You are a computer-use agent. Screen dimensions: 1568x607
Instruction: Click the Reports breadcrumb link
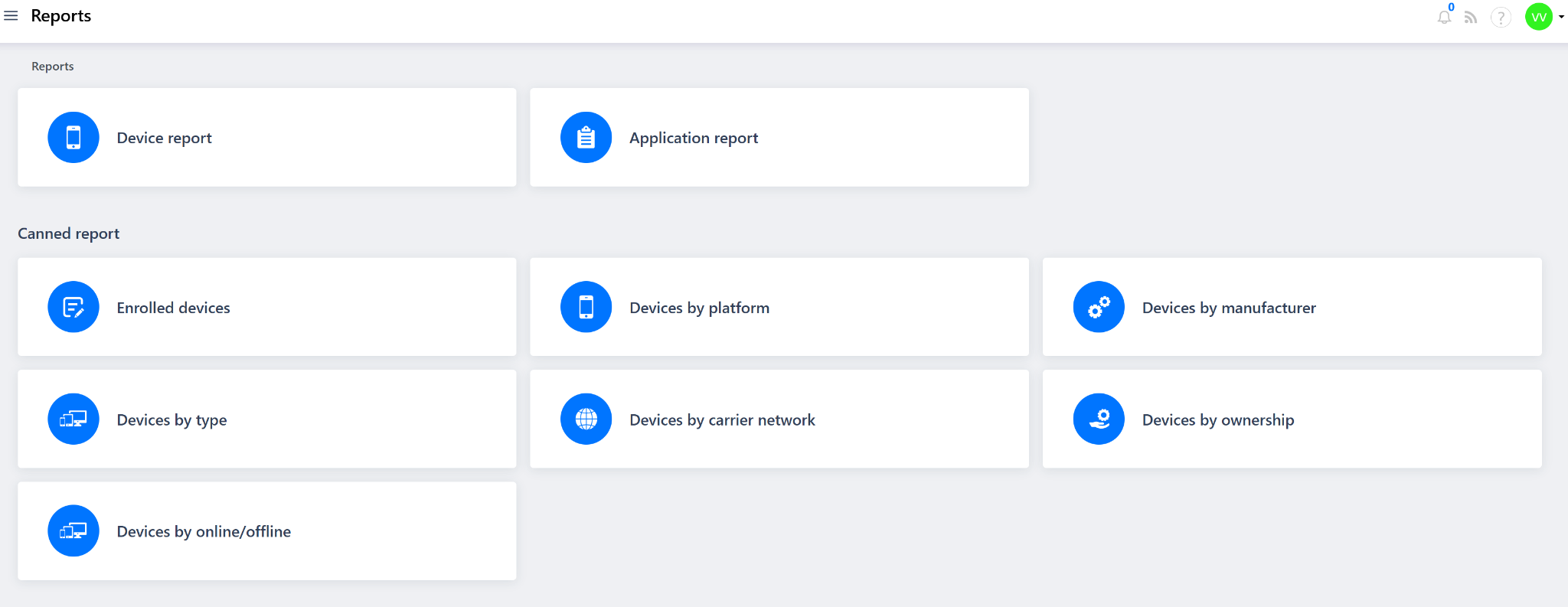pyautogui.click(x=52, y=67)
